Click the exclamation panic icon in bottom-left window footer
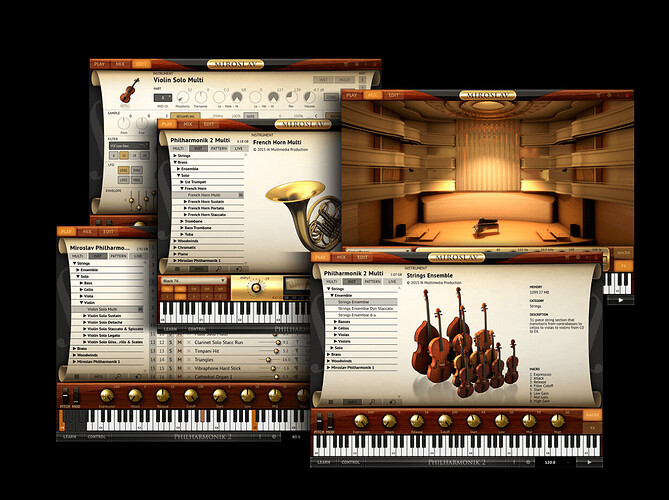Screen dimensions: 669x500 (260, 436)
